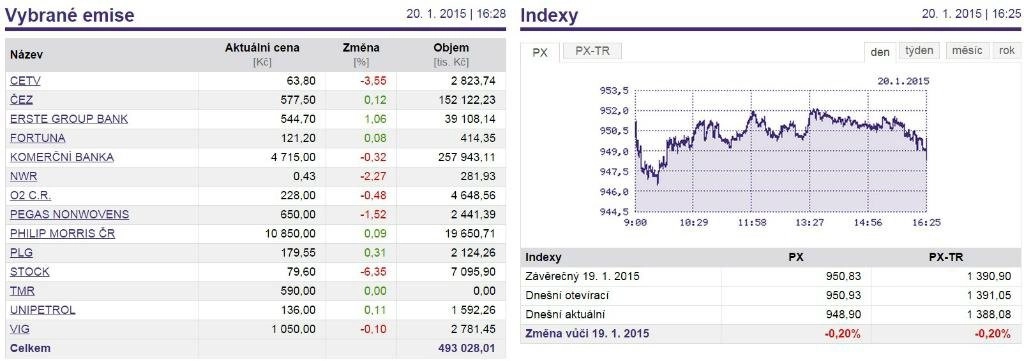Screen dimensions: 1024x361
Task: Open the TMR stock link
Action: (22, 291)
